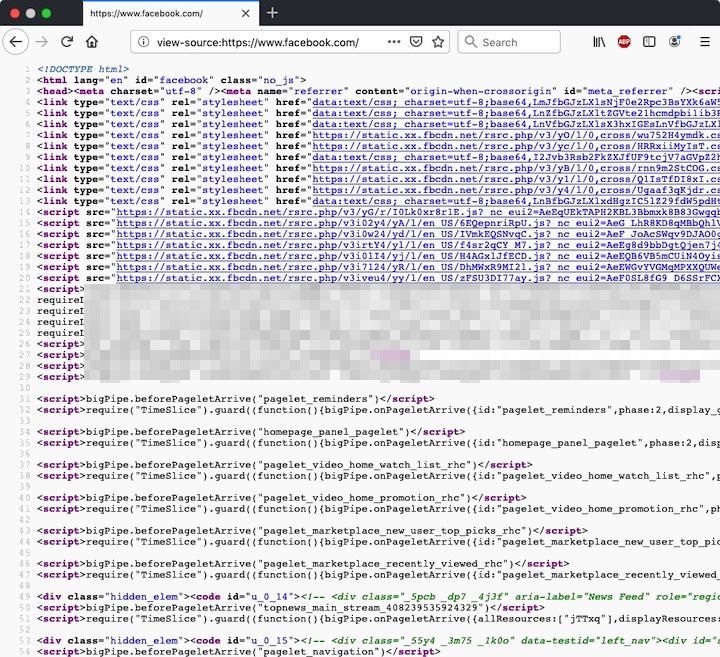This screenshot has width=720, height=657.
Task: Open the base64 stylesheet link on line 13
Action: coord(516,202)
